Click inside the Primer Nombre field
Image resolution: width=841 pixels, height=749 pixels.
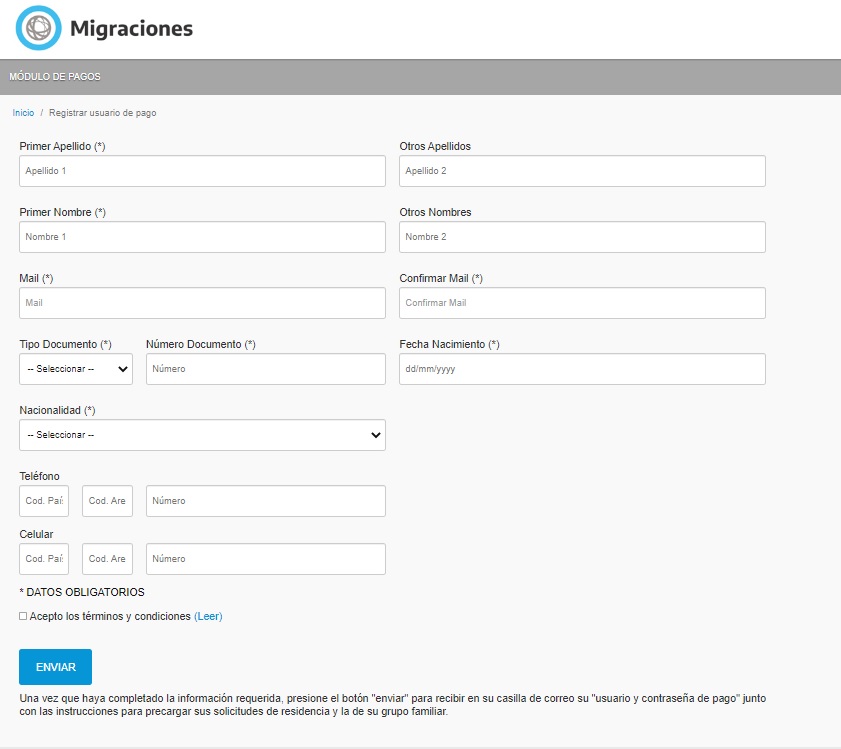tap(200, 237)
